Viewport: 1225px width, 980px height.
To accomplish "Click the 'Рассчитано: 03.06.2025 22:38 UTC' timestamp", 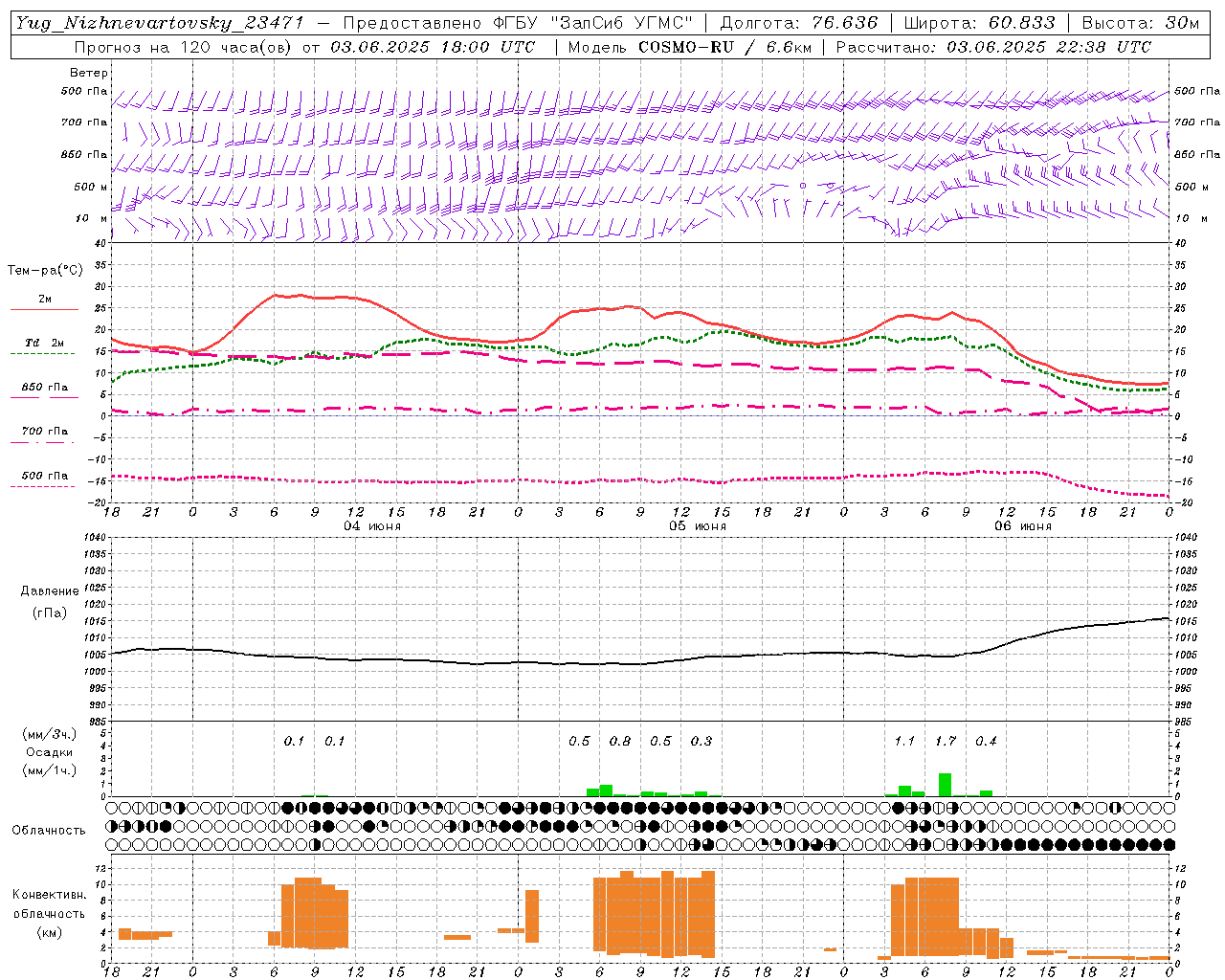I will (x=993, y=47).
